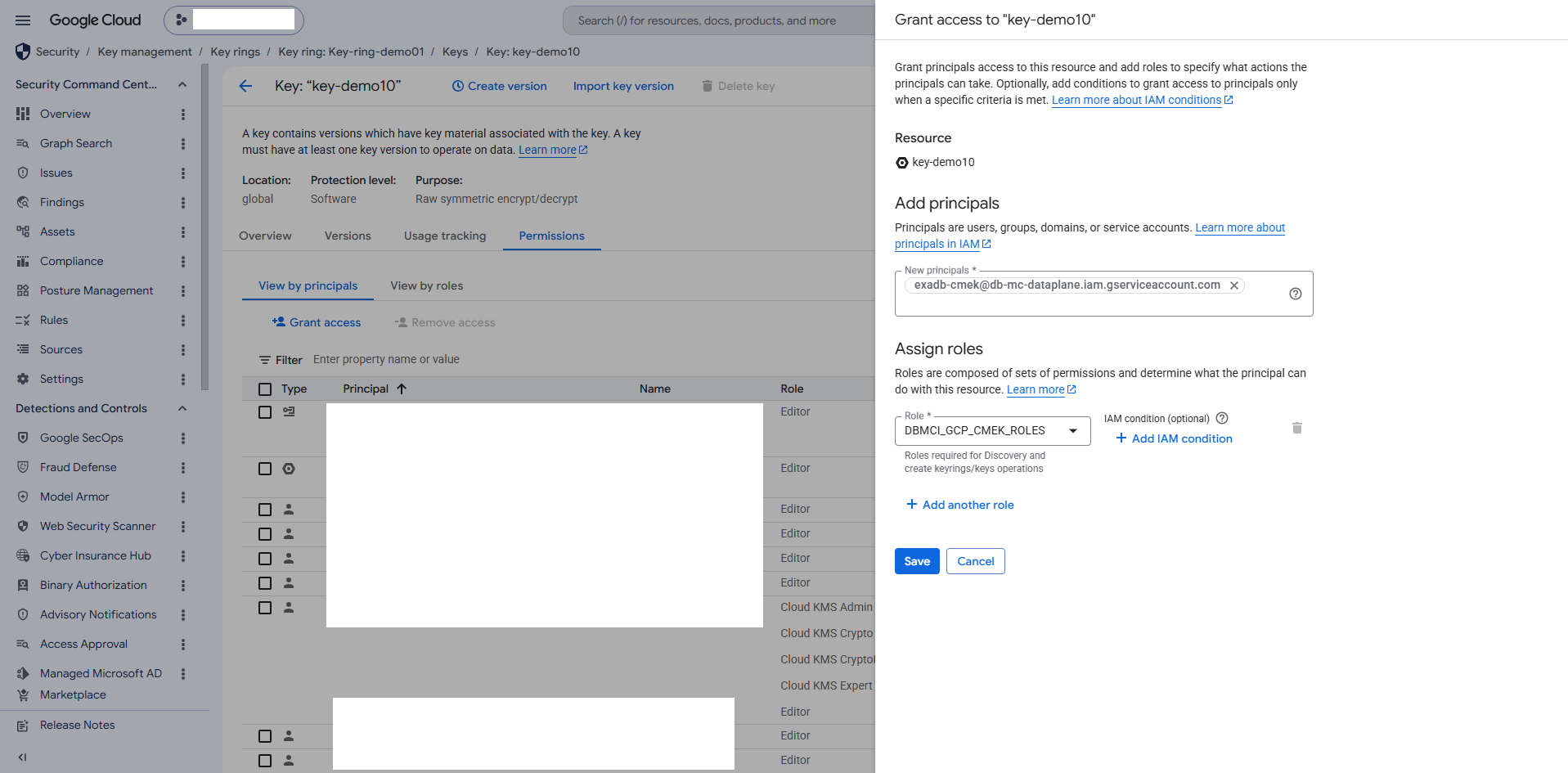
Task: Open the Role dropdown DBMCI_GCP_CMEK_ROLES
Action: pyautogui.click(x=992, y=431)
